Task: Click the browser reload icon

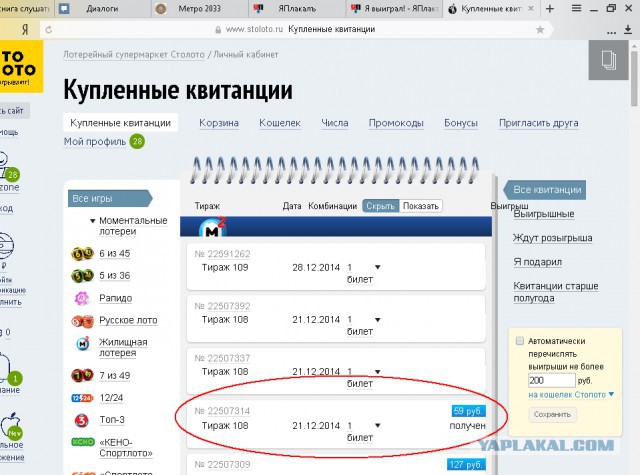Action: tap(49, 29)
